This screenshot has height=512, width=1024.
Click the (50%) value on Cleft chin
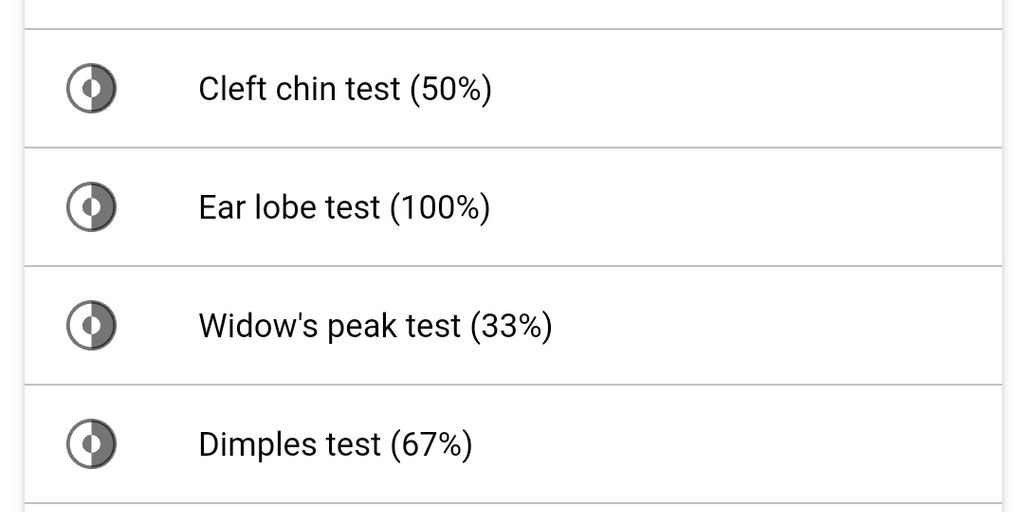450,89
